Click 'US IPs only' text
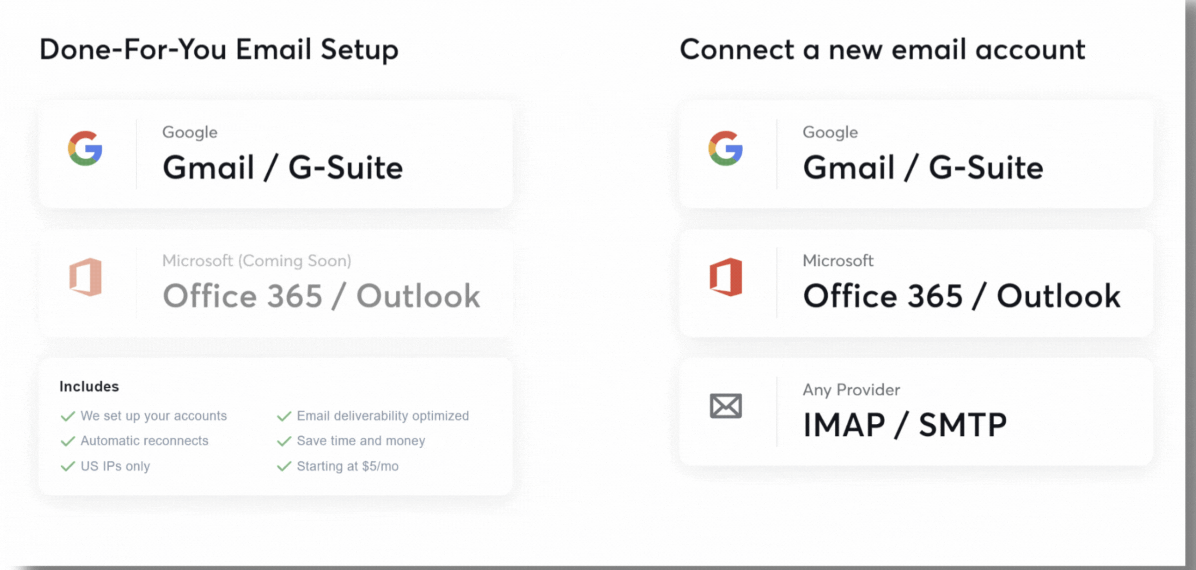1196x570 pixels. [115, 466]
